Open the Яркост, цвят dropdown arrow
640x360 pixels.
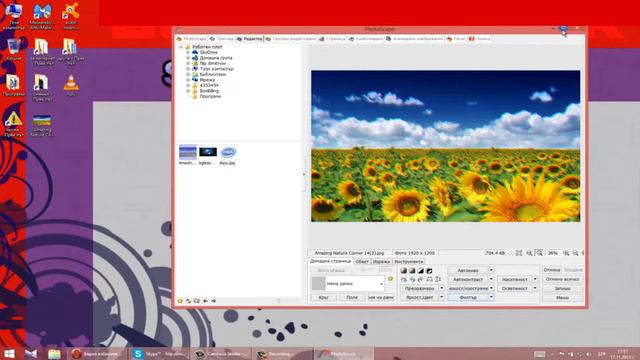click(x=442, y=297)
